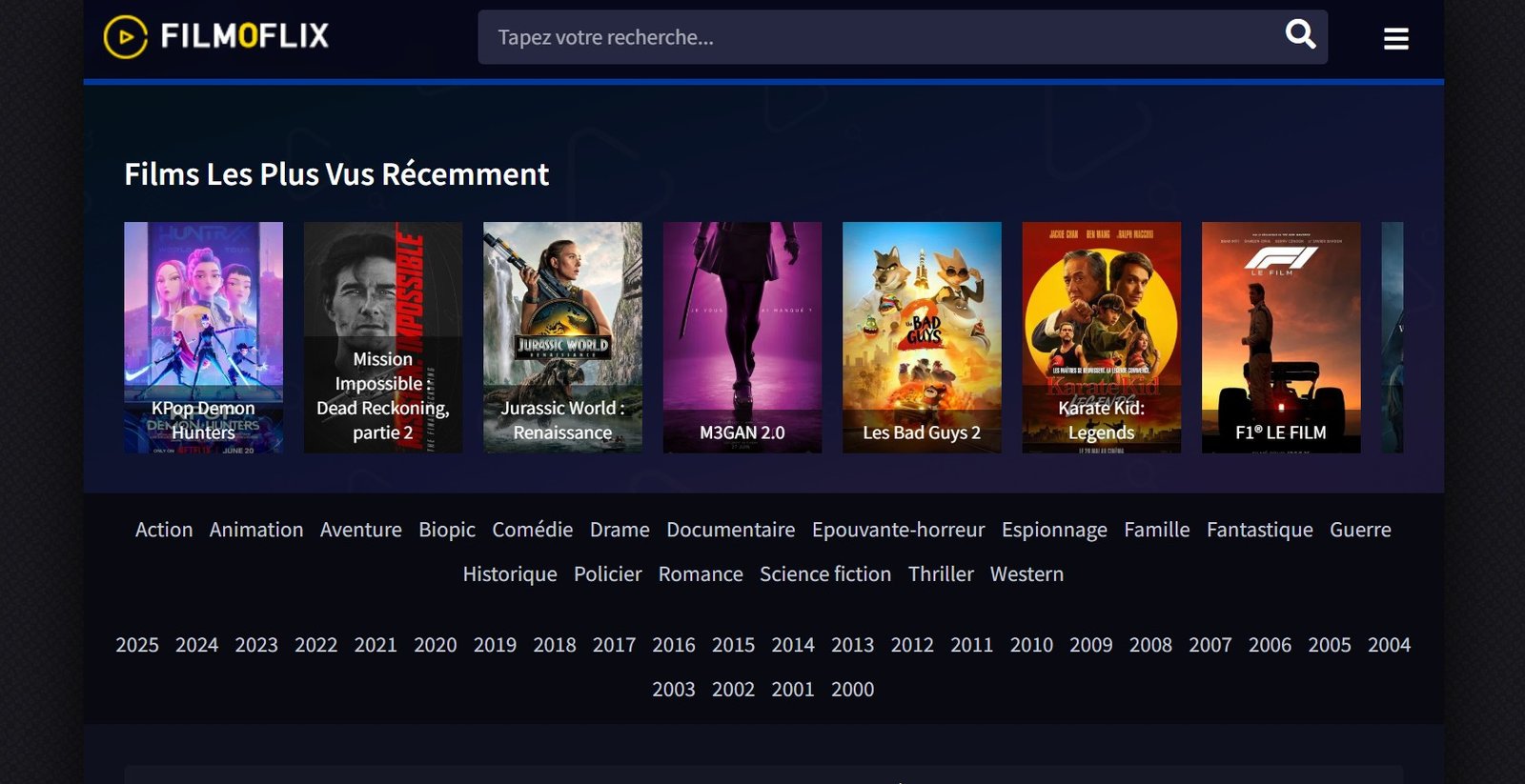
Task: Filter films by year 2008
Action: tap(1151, 645)
